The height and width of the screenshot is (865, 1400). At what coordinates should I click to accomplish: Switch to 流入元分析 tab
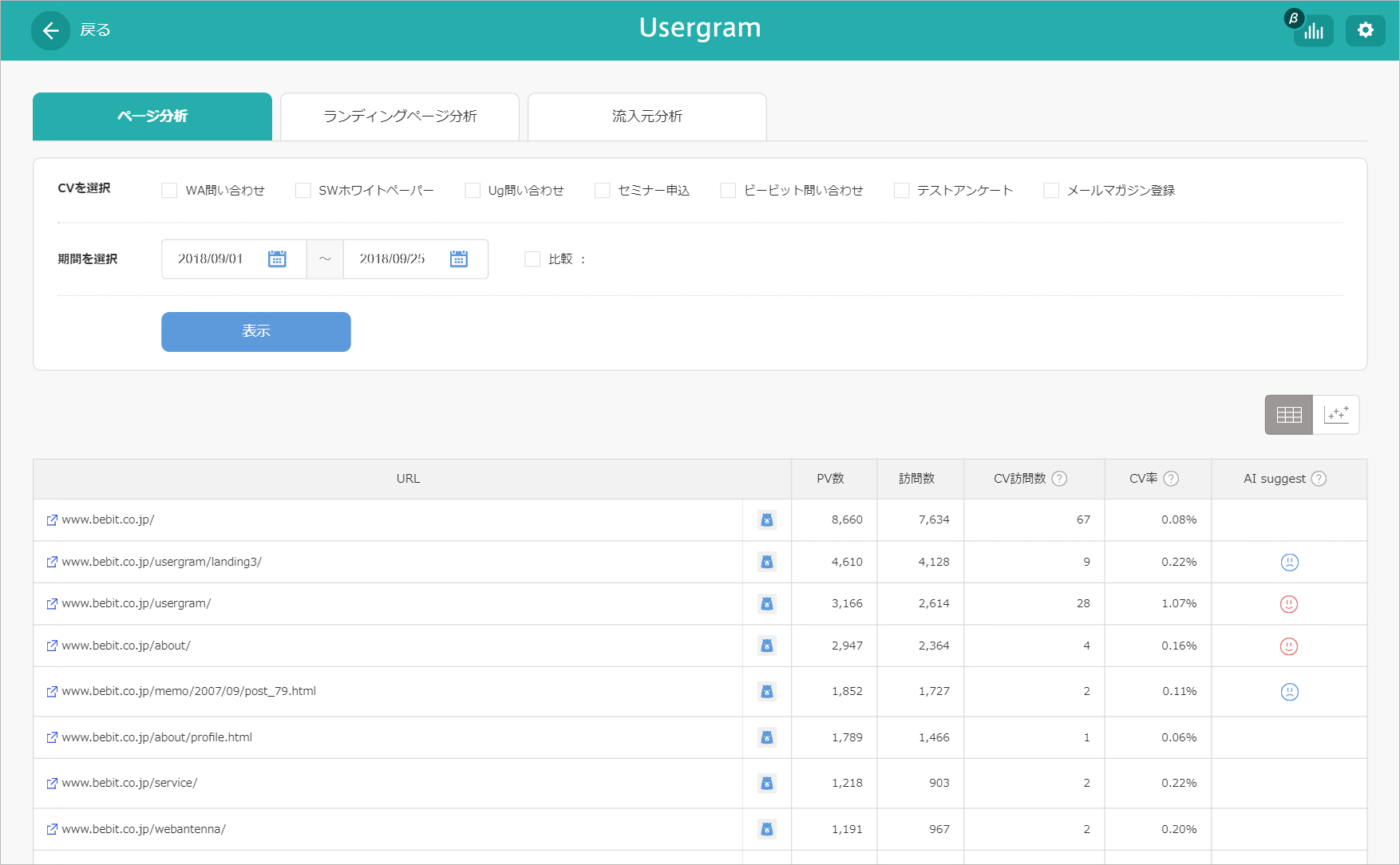[647, 117]
